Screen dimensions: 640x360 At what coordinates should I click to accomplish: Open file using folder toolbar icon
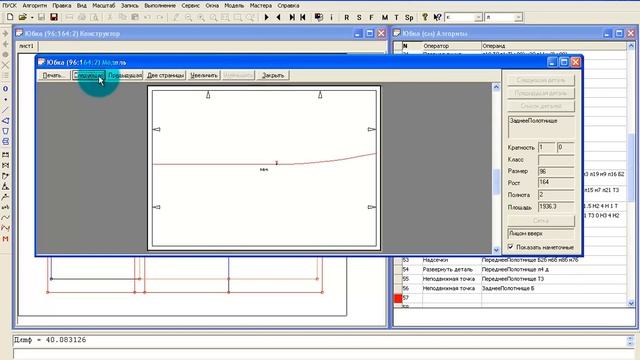pyautogui.click(x=22, y=17)
